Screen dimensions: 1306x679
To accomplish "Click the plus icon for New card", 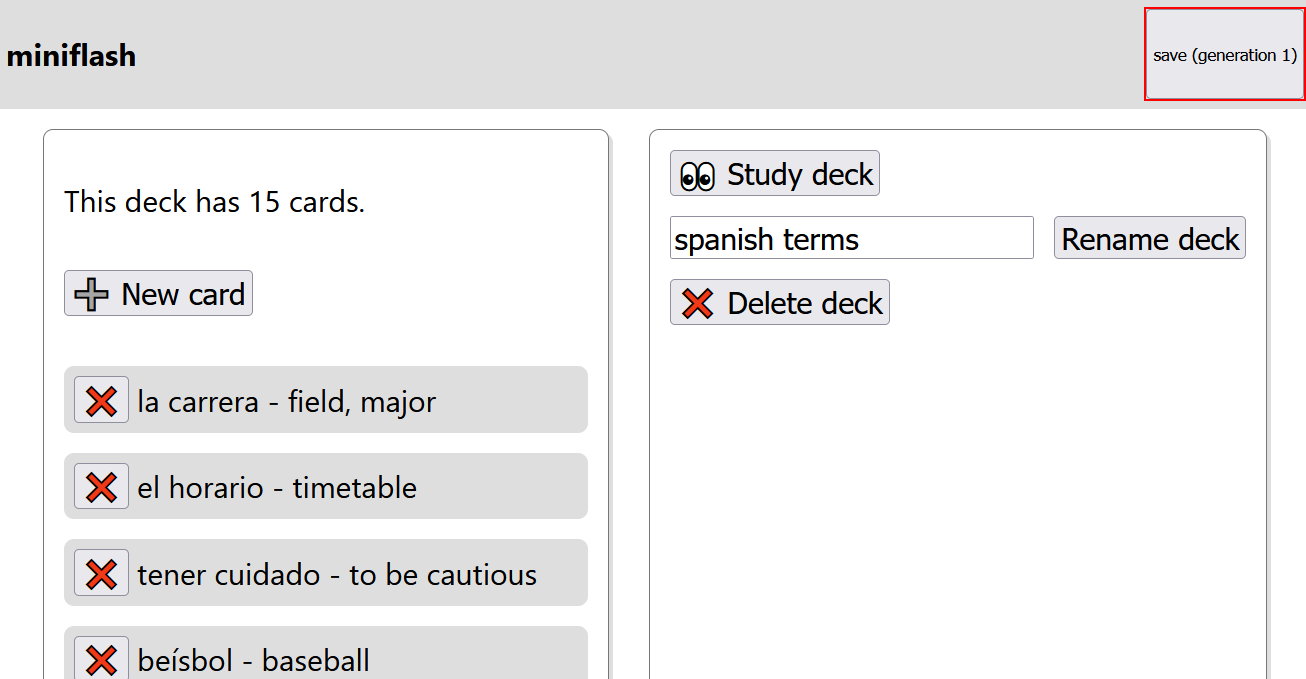I will (x=92, y=294).
